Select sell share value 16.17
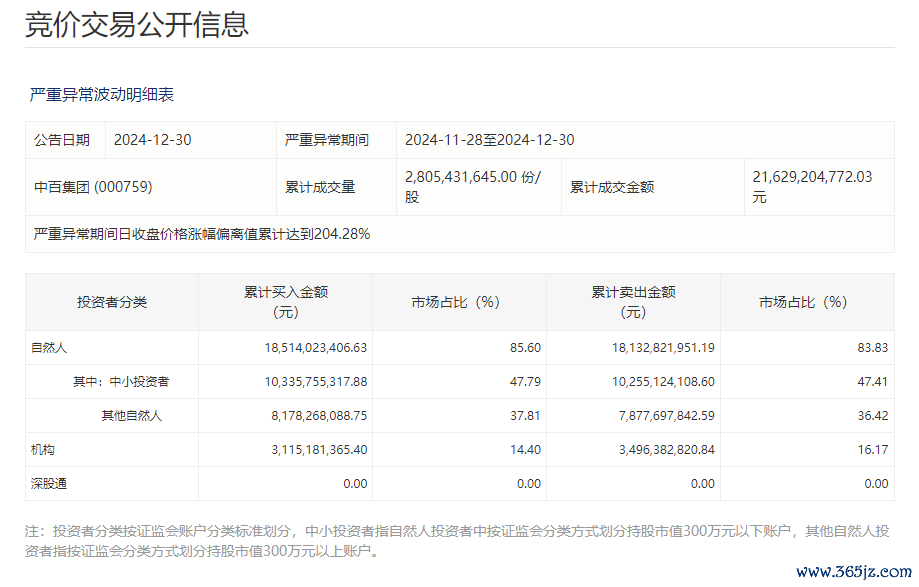Viewport: 919px width, 587px height. tap(873, 450)
